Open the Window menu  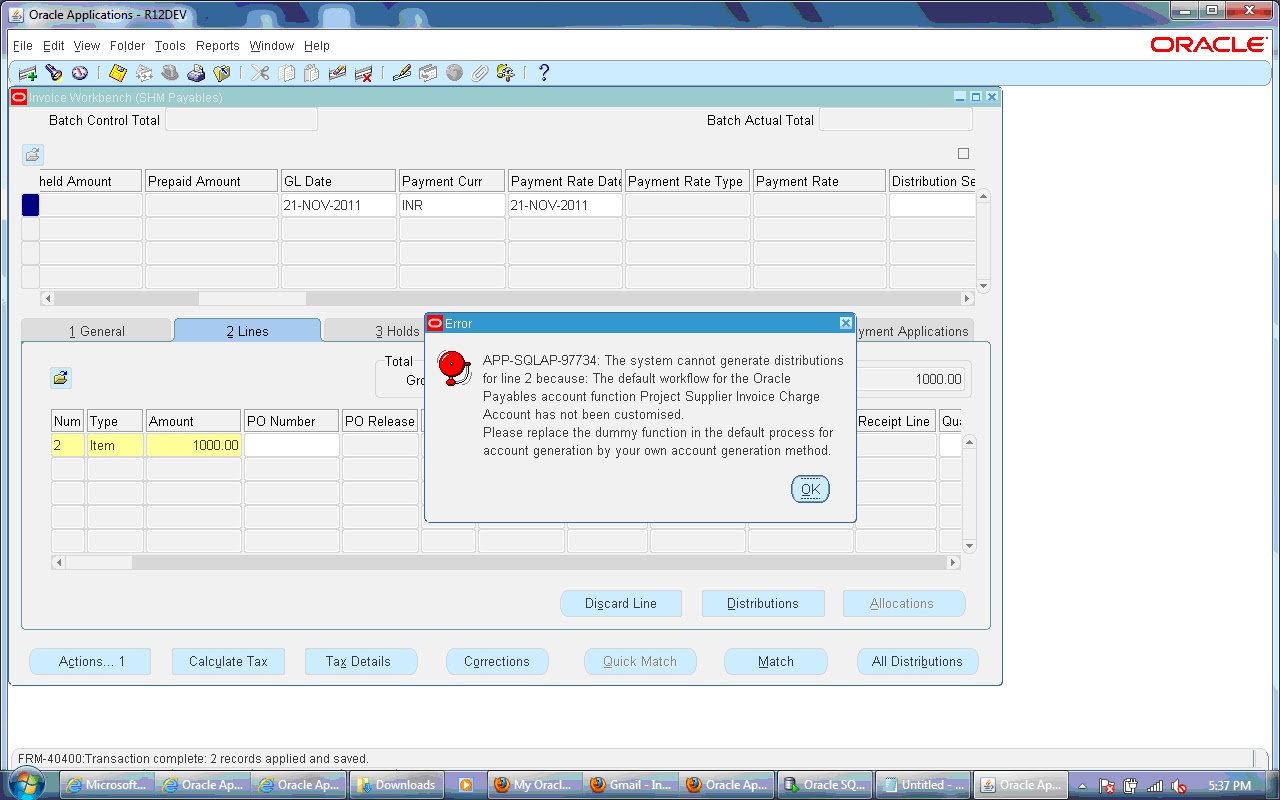(272, 46)
